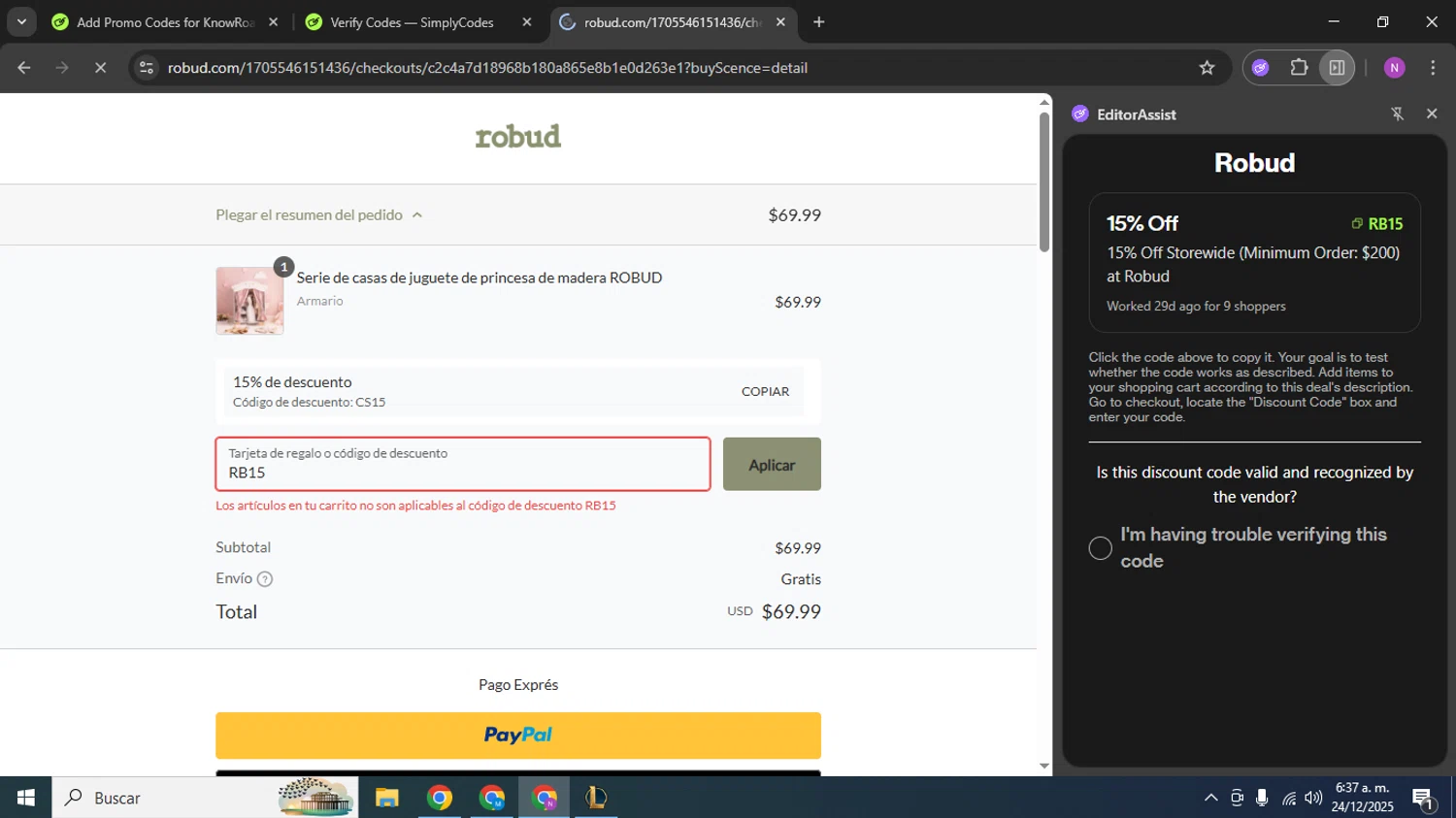Image resolution: width=1456 pixels, height=818 pixels.
Task: Open the clock showing 6:37 a. m.
Action: click(1362, 798)
